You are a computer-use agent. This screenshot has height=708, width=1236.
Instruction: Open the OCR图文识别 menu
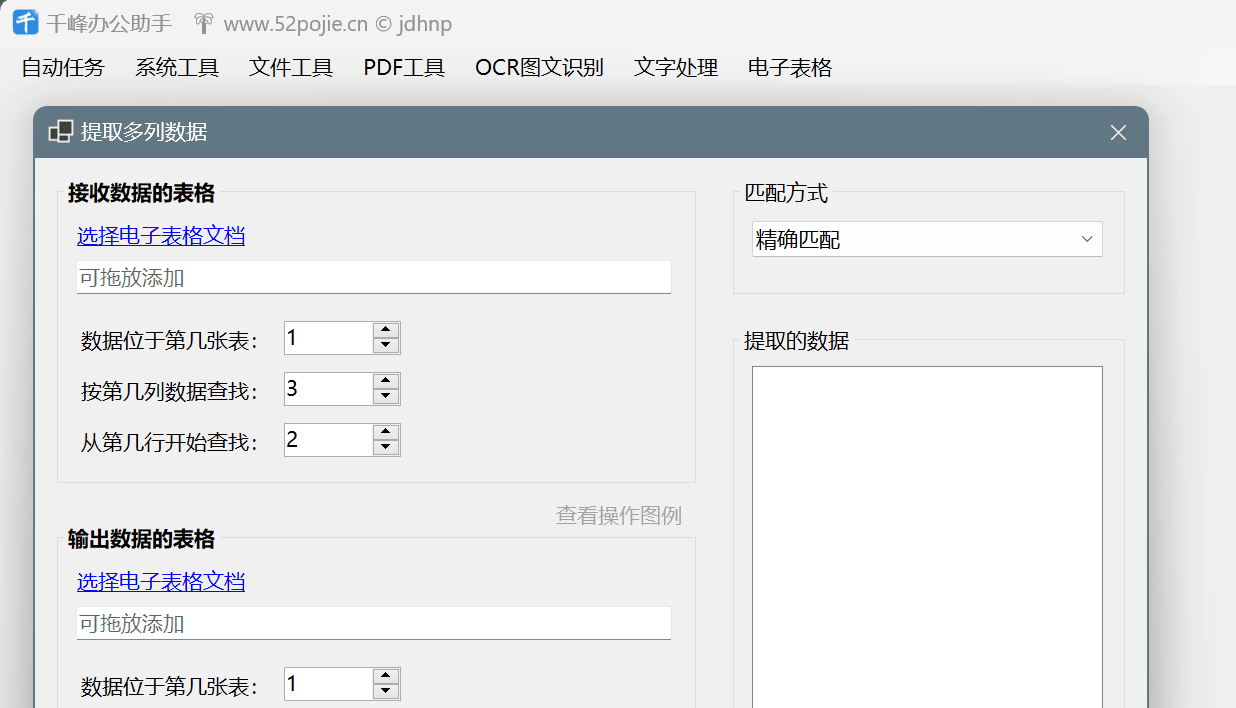pyautogui.click(x=540, y=68)
